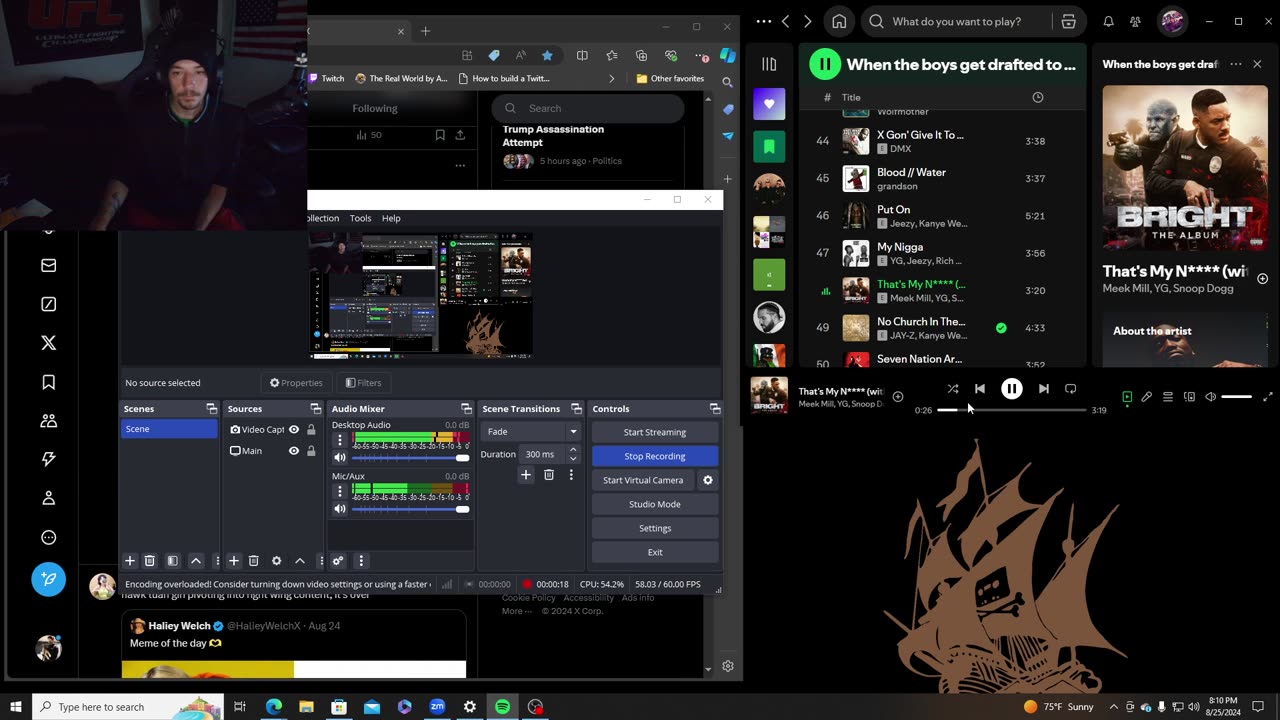Toggle Main source visibility
The height and width of the screenshot is (720, 1280).
(x=294, y=451)
